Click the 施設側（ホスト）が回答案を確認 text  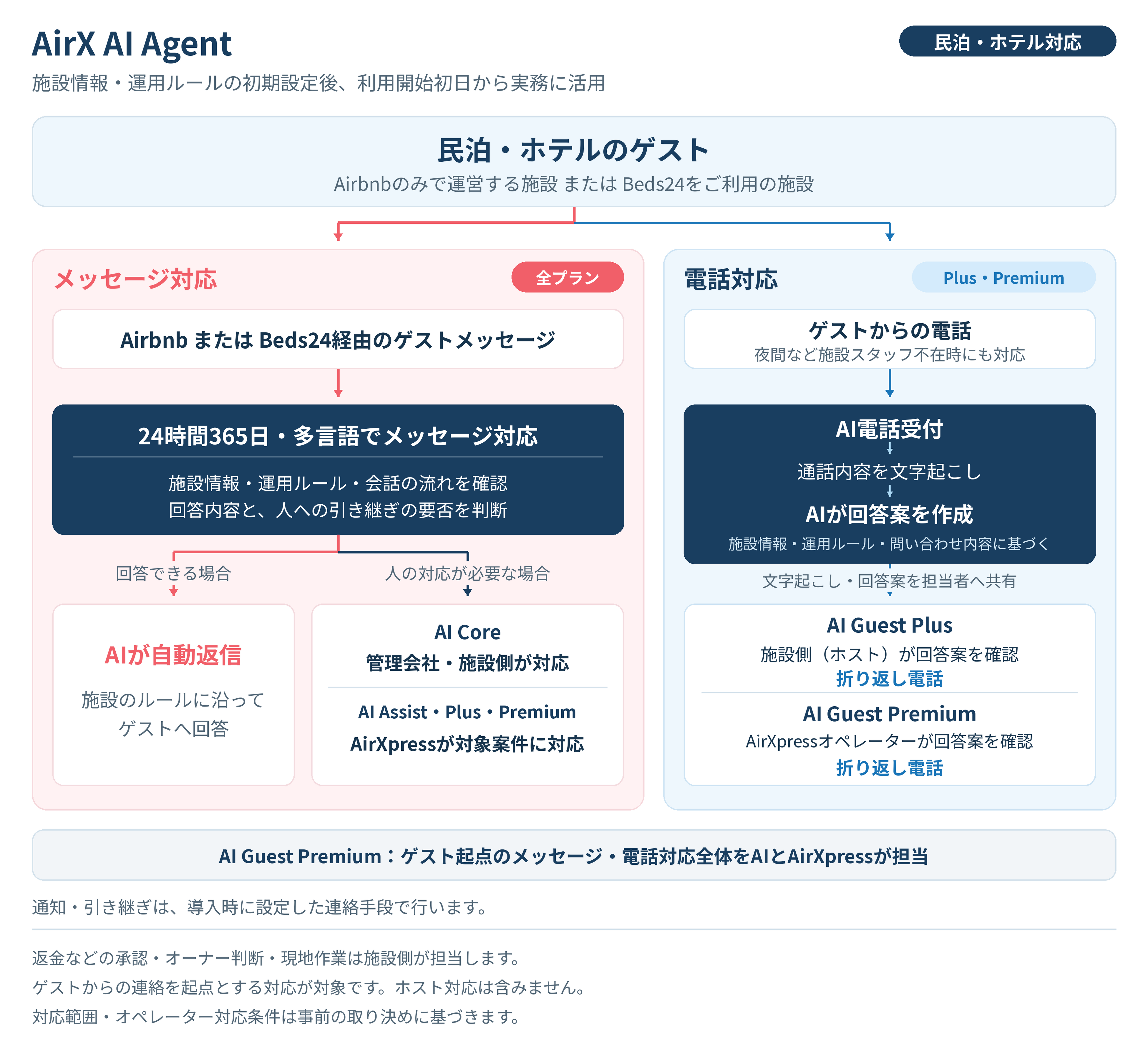pos(889,654)
